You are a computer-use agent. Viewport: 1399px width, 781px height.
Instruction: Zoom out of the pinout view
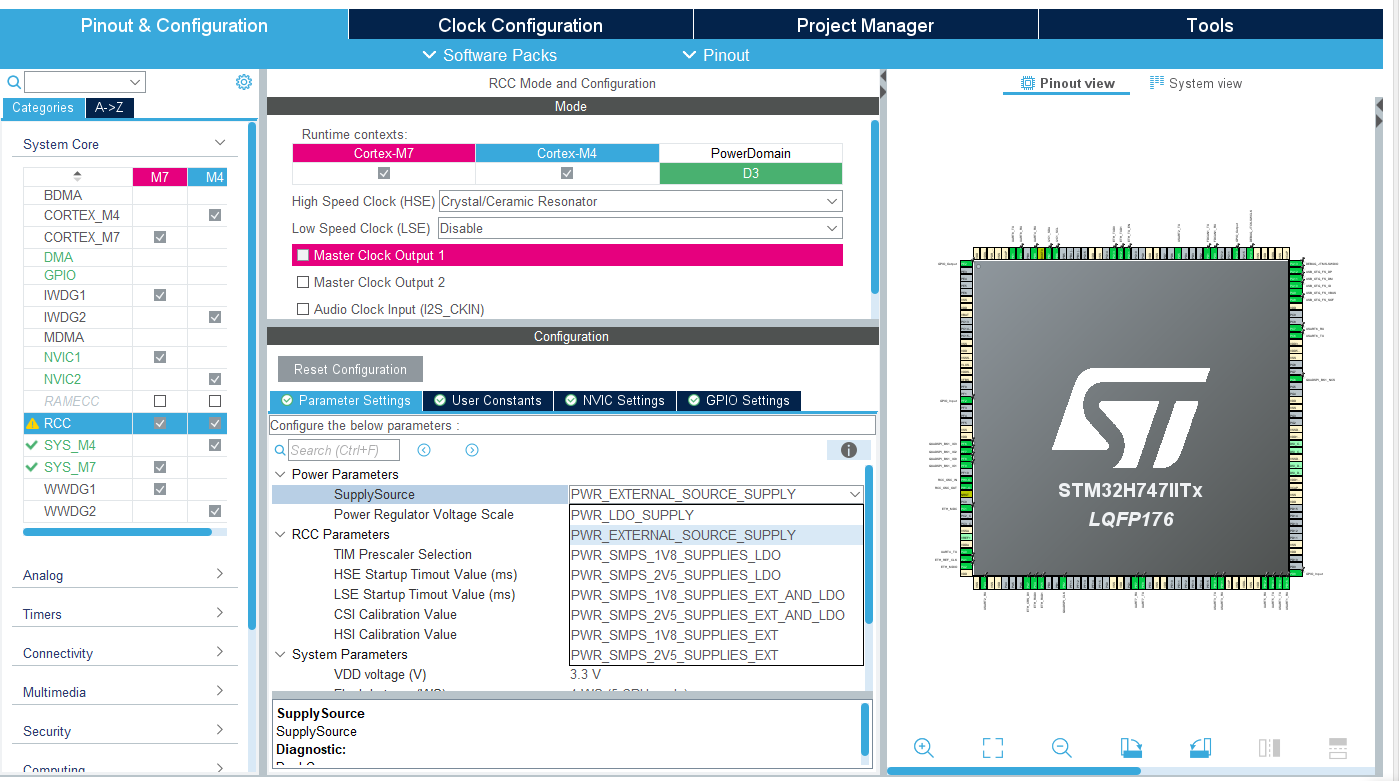pyautogui.click(x=1061, y=747)
